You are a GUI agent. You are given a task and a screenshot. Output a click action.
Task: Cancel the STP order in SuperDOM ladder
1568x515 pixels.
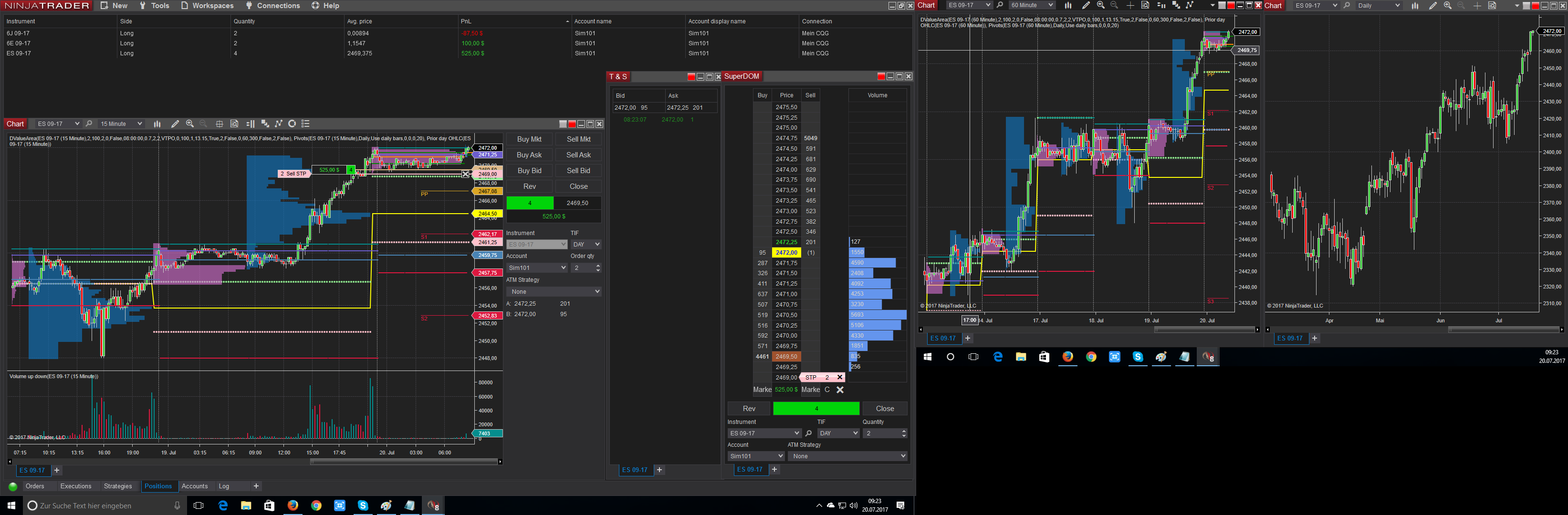point(839,378)
